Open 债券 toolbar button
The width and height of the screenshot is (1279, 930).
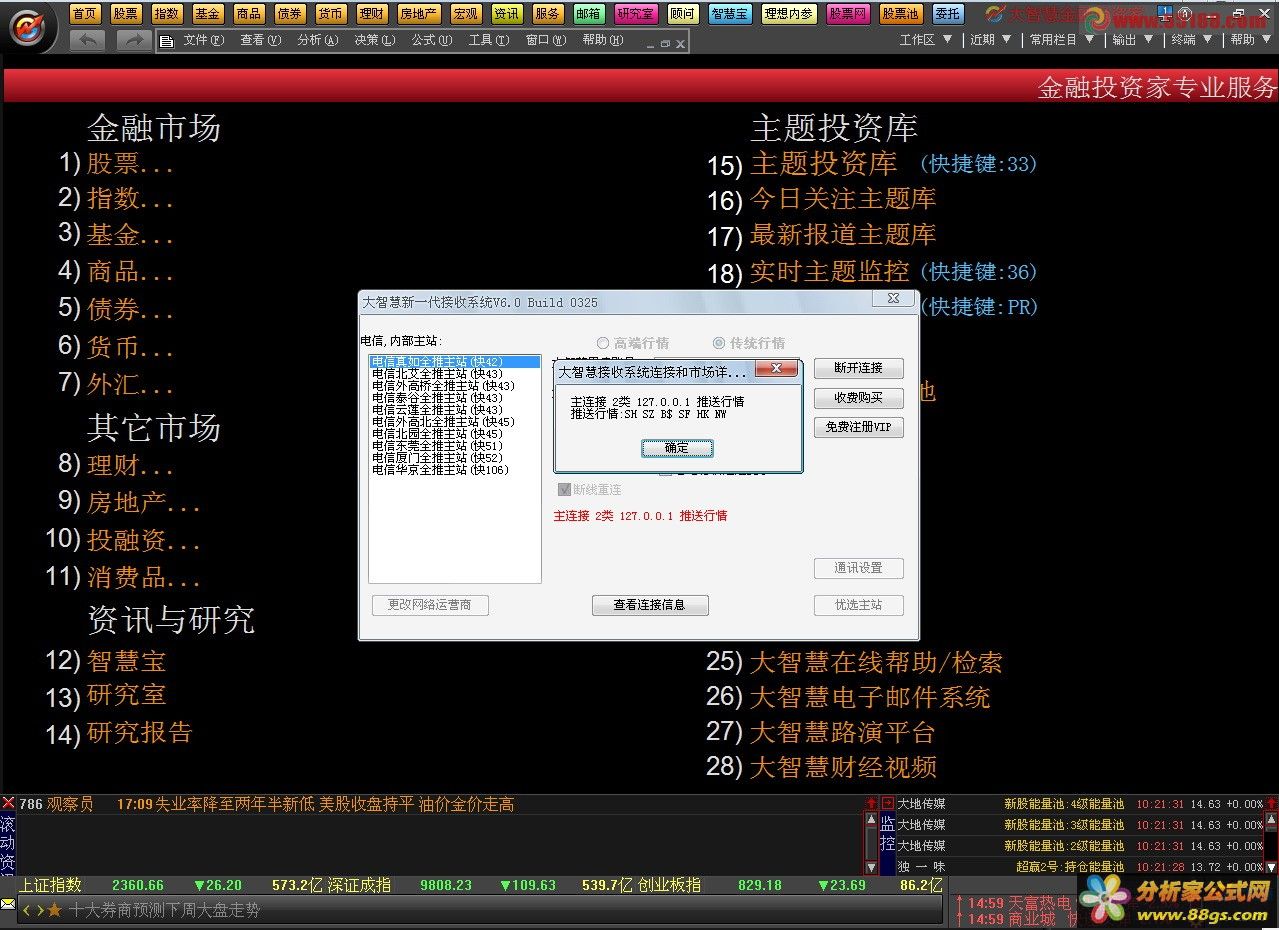pos(289,13)
